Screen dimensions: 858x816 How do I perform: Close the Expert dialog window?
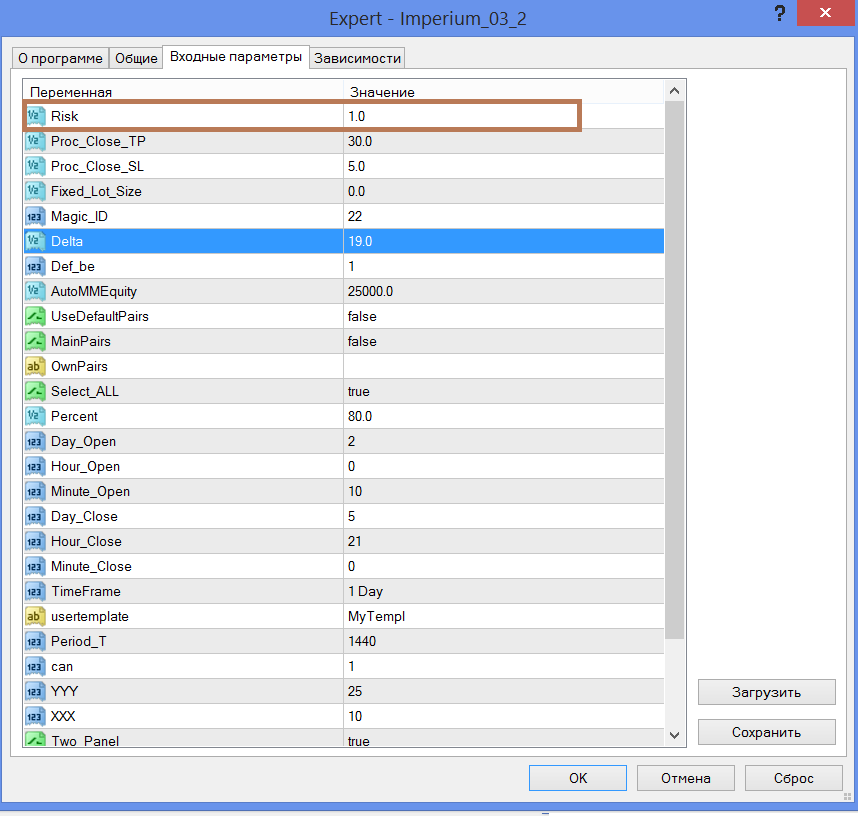click(825, 13)
